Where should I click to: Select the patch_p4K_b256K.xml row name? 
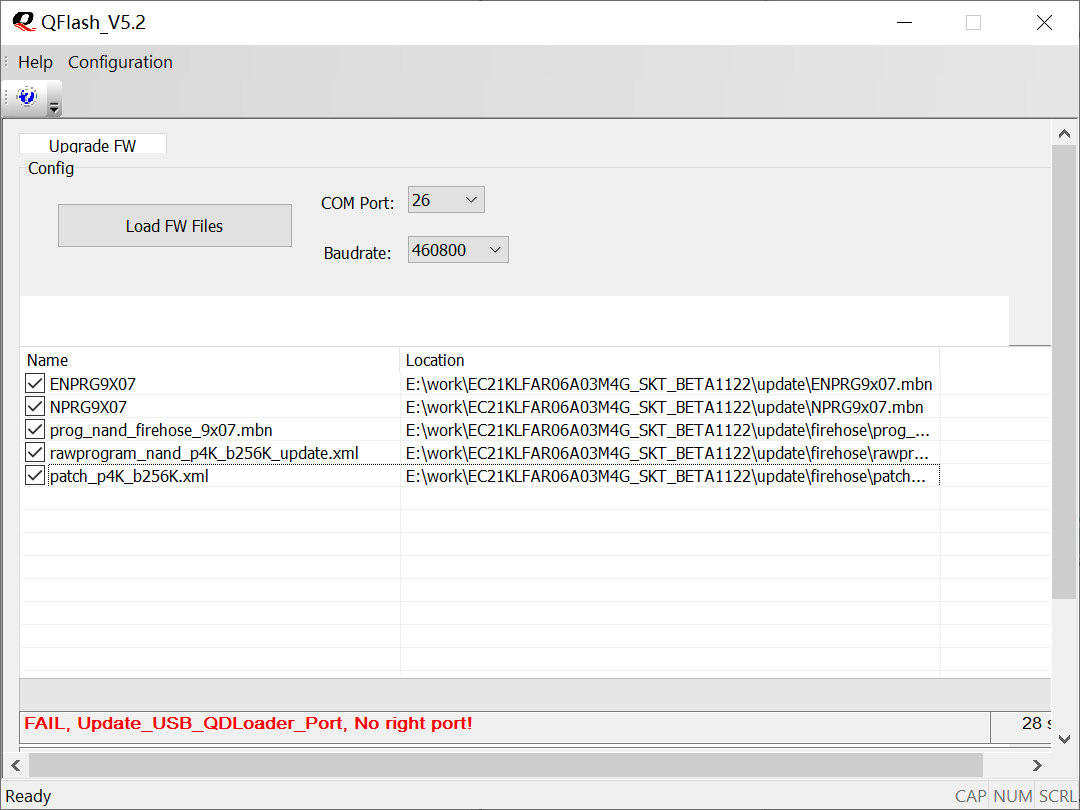click(129, 476)
